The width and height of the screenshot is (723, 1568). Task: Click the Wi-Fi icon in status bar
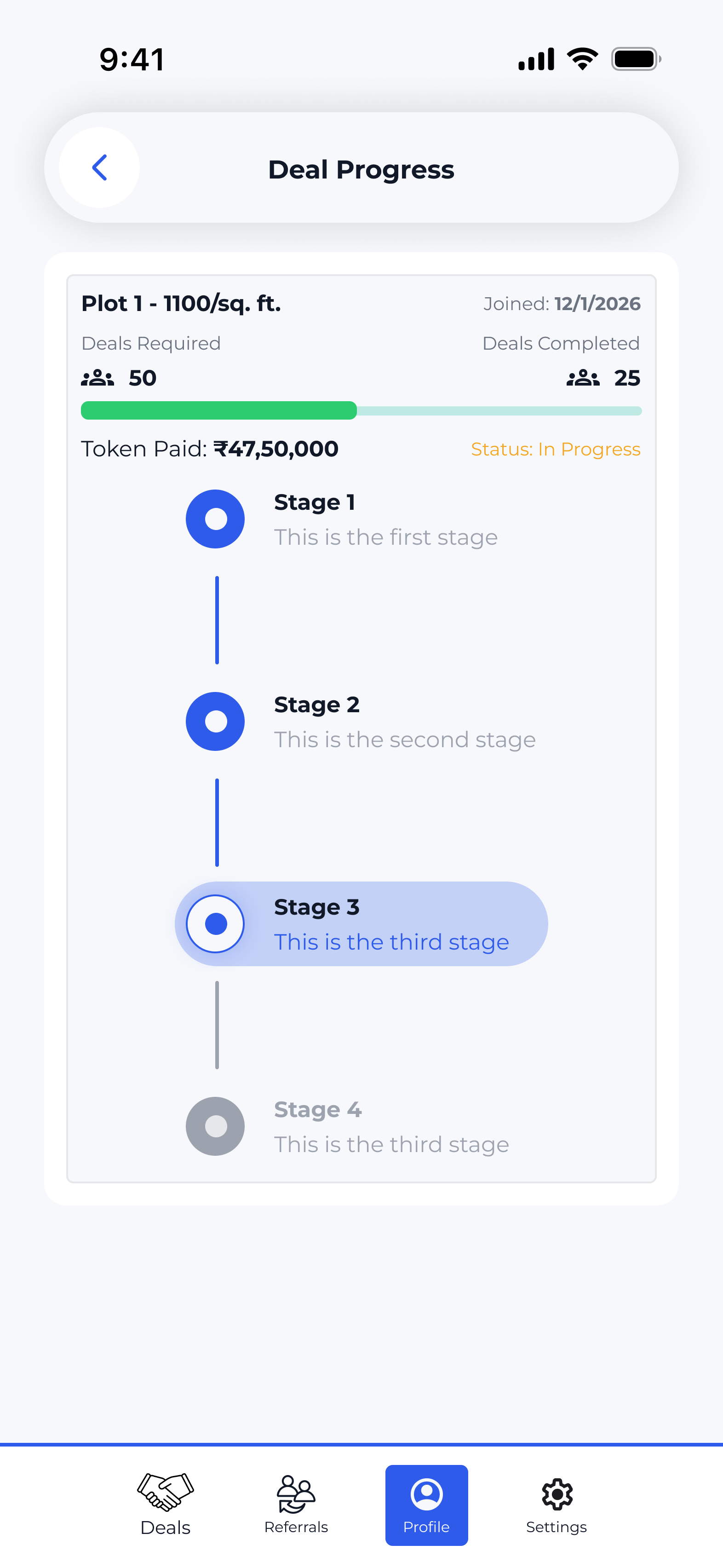(581, 58)
